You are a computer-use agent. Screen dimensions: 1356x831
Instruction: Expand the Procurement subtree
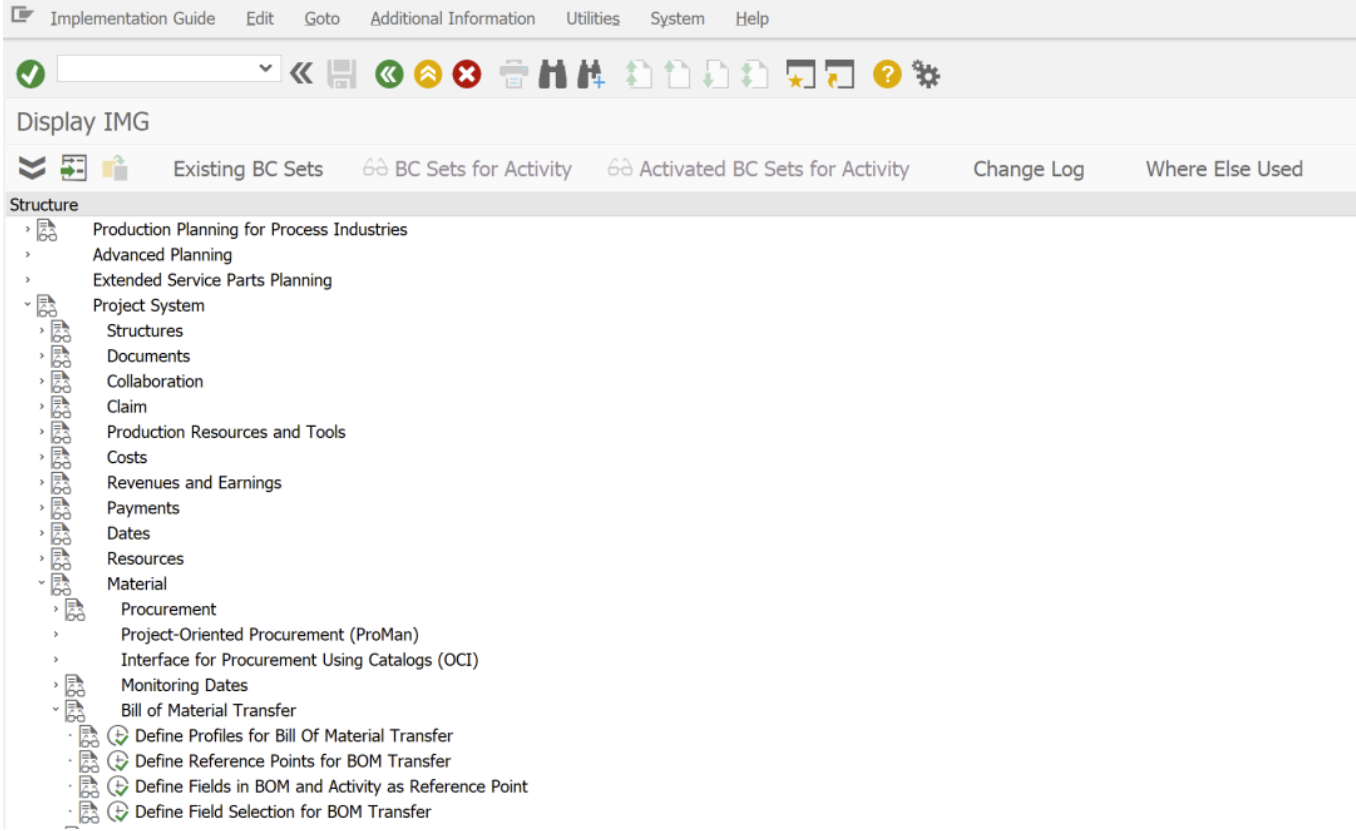(54, 608)
